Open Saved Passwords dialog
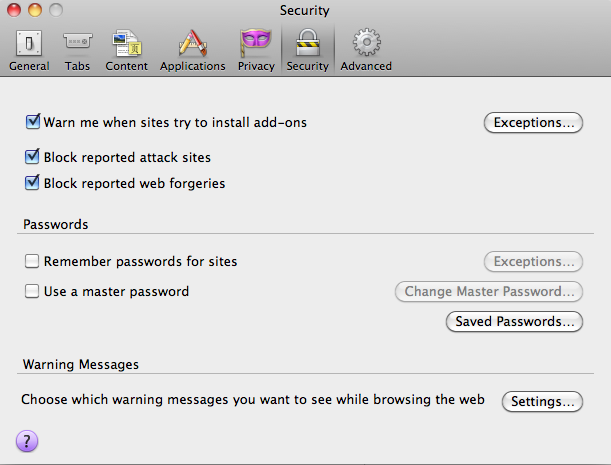Viewport: 611px width, 465px height. [x=514, y=322]
